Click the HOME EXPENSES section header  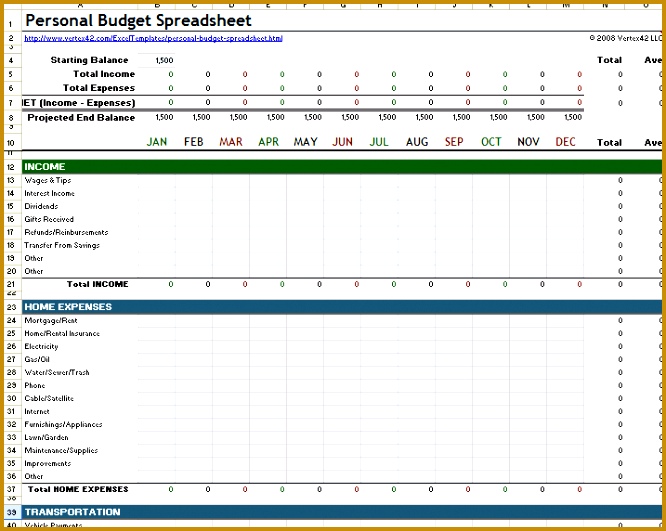tap(342, 307)
